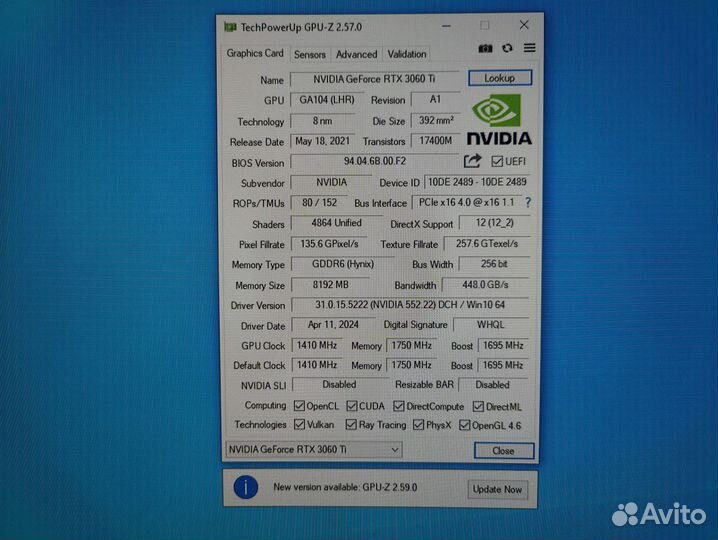Screen dimensions: 718x540
Task: Select the Graphics Card tab
Action: tap(255, 53)
